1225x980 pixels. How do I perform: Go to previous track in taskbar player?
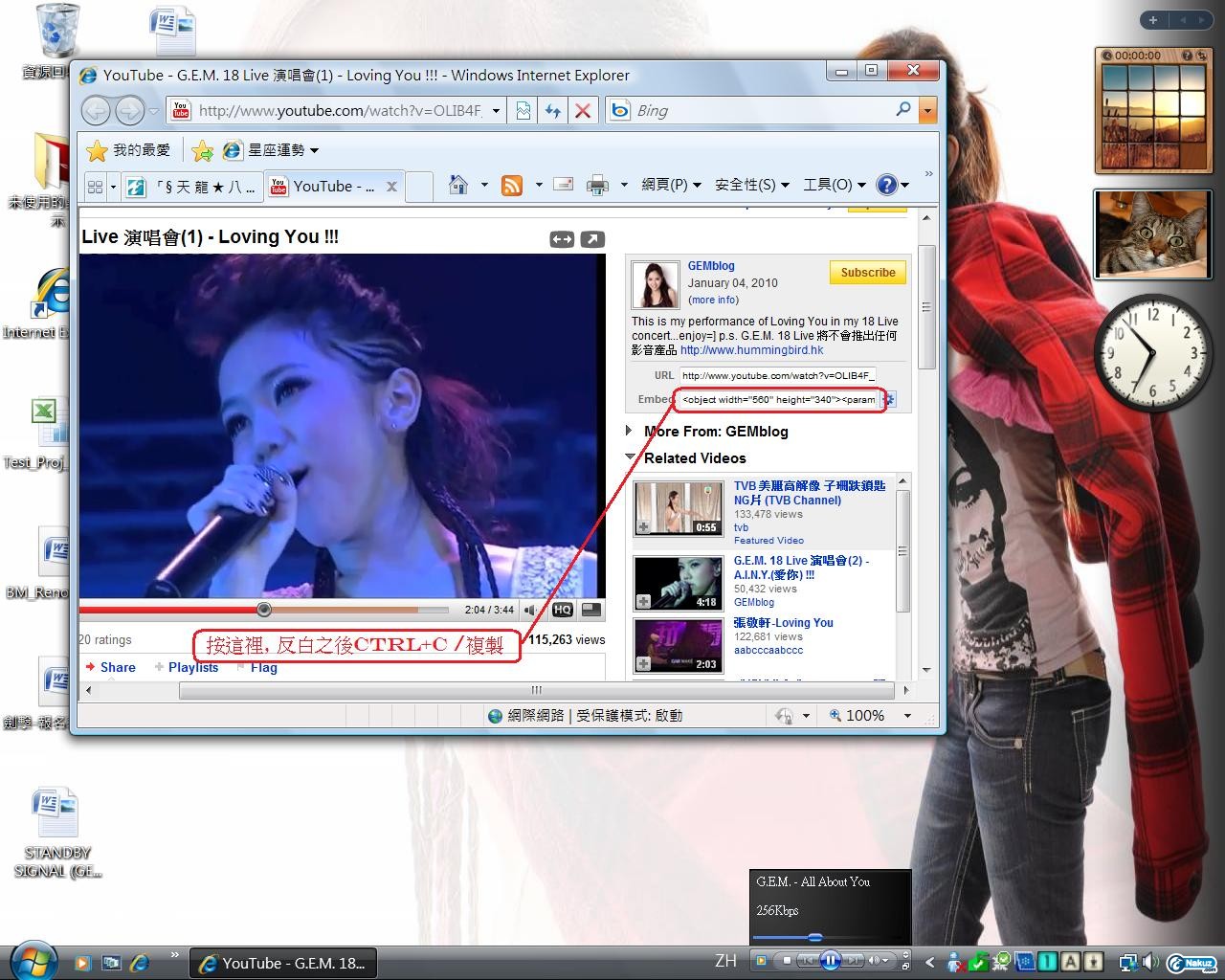808,960
